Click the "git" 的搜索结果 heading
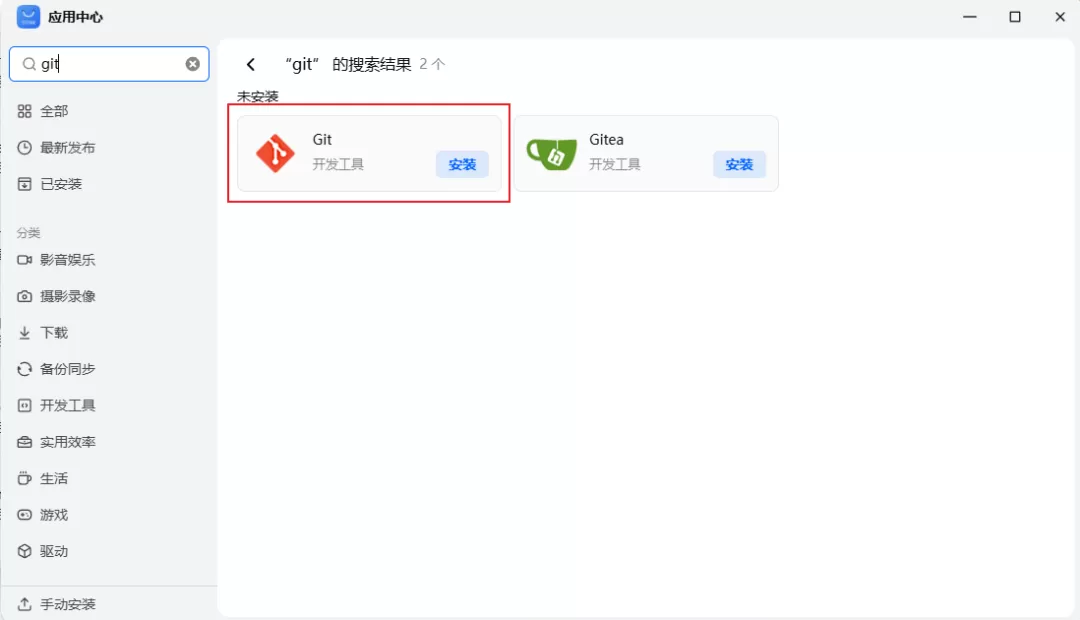 [349, 65]
